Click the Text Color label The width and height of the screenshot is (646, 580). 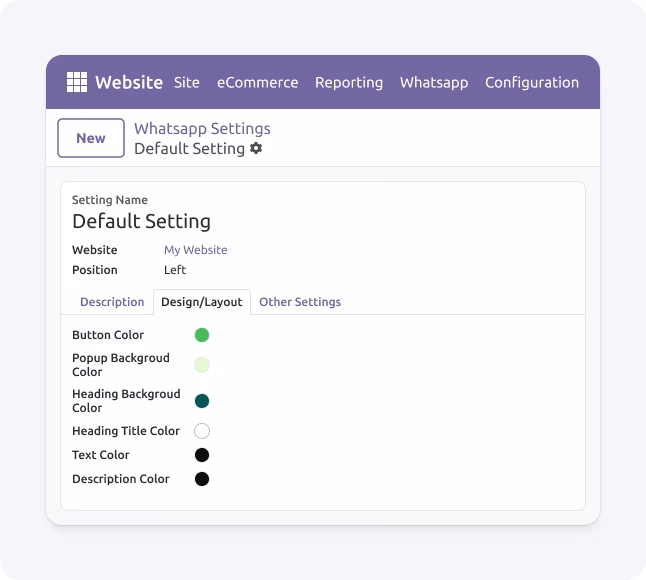pos(101,455)
